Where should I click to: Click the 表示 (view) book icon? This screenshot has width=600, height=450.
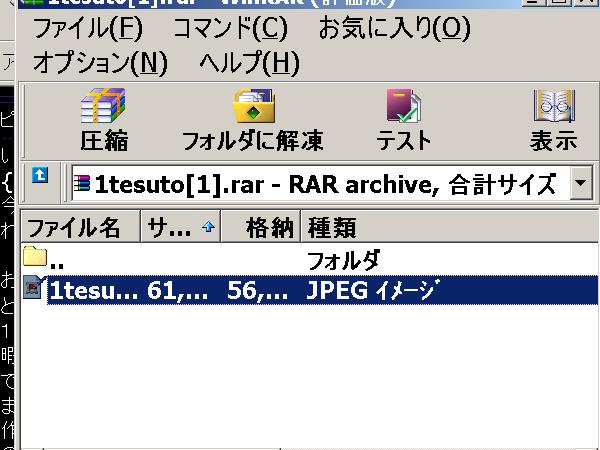554,106
